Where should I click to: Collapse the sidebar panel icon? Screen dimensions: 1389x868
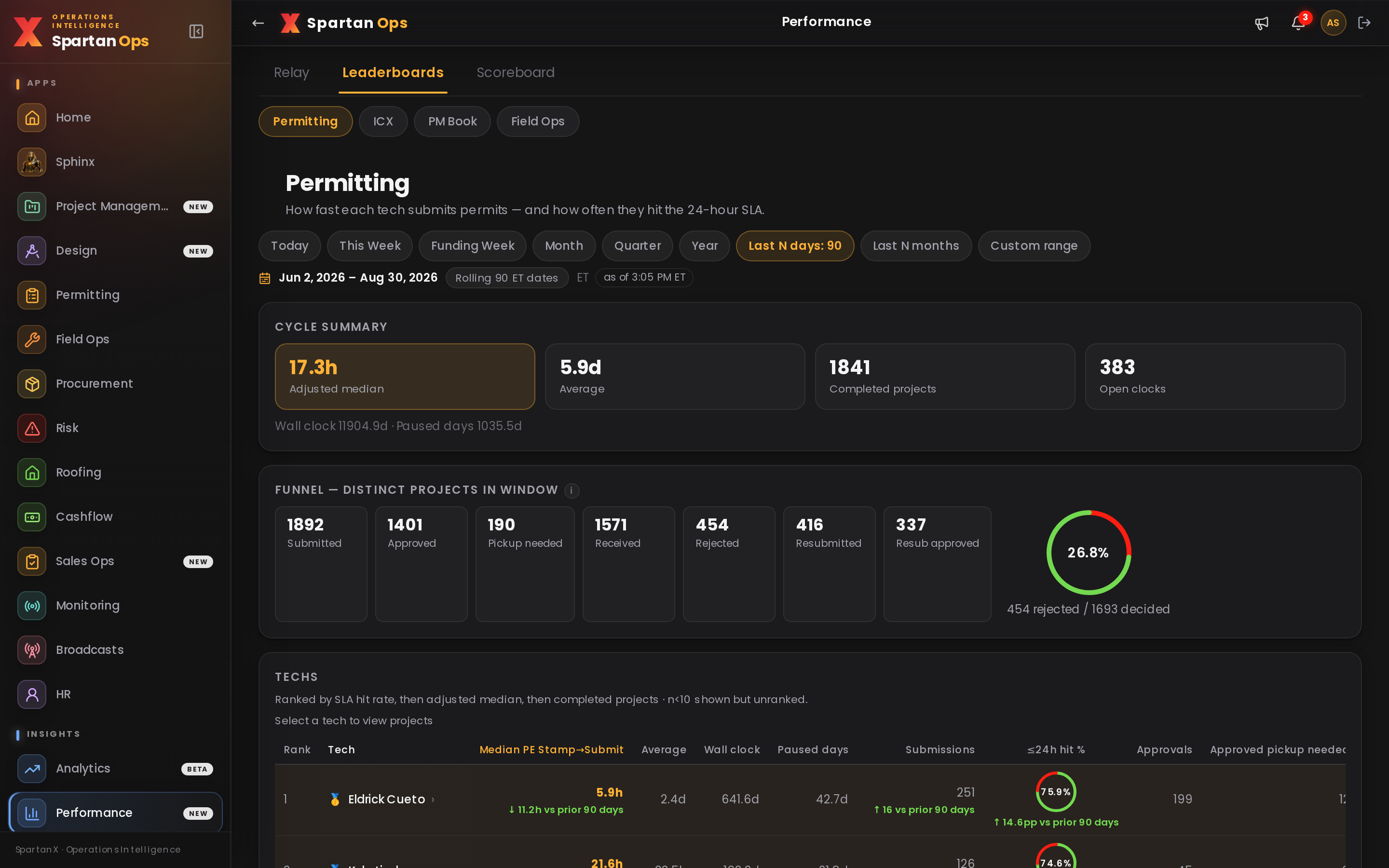[x=196, y=31]
